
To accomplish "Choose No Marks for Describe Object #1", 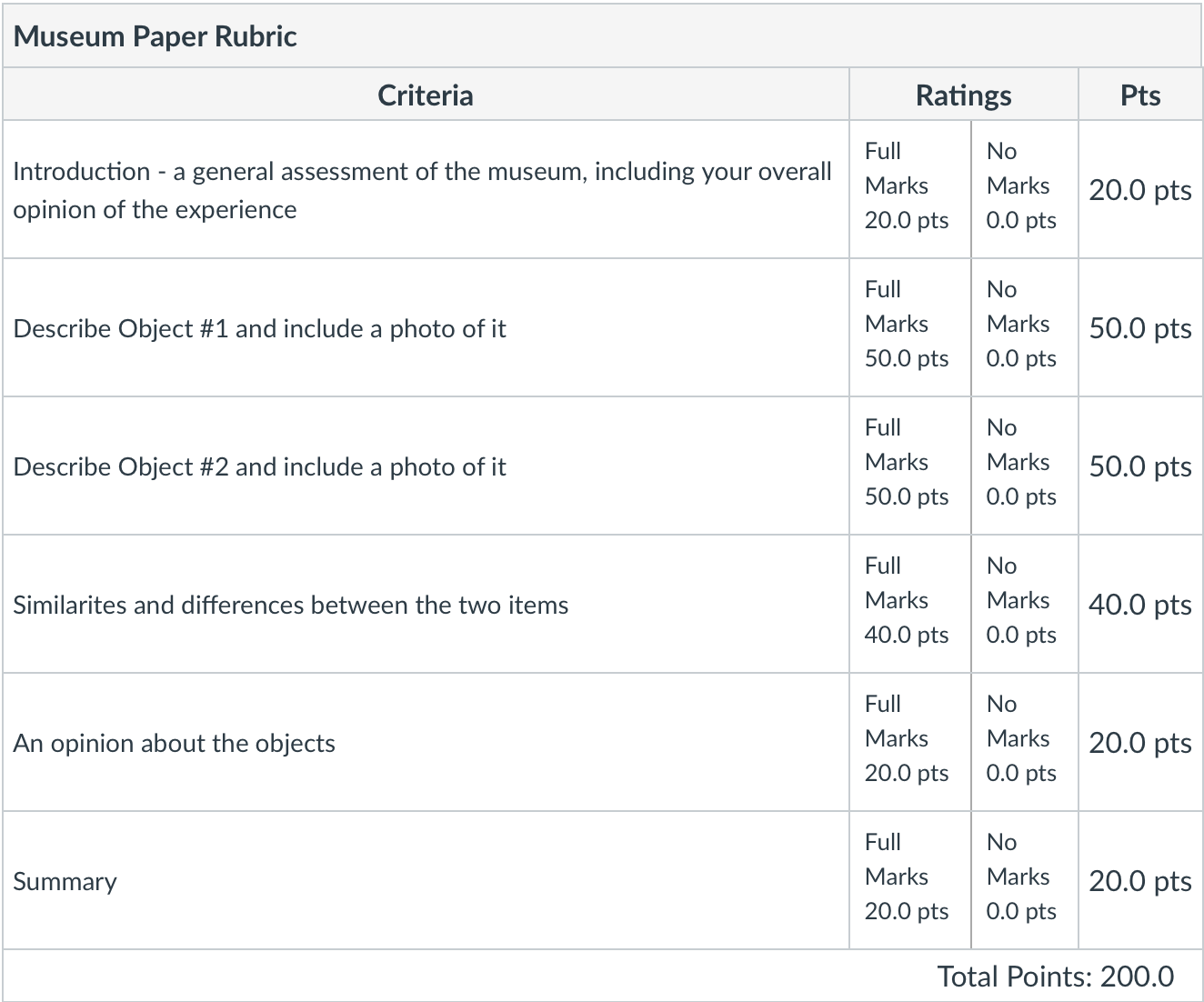I will point(1022,325).
